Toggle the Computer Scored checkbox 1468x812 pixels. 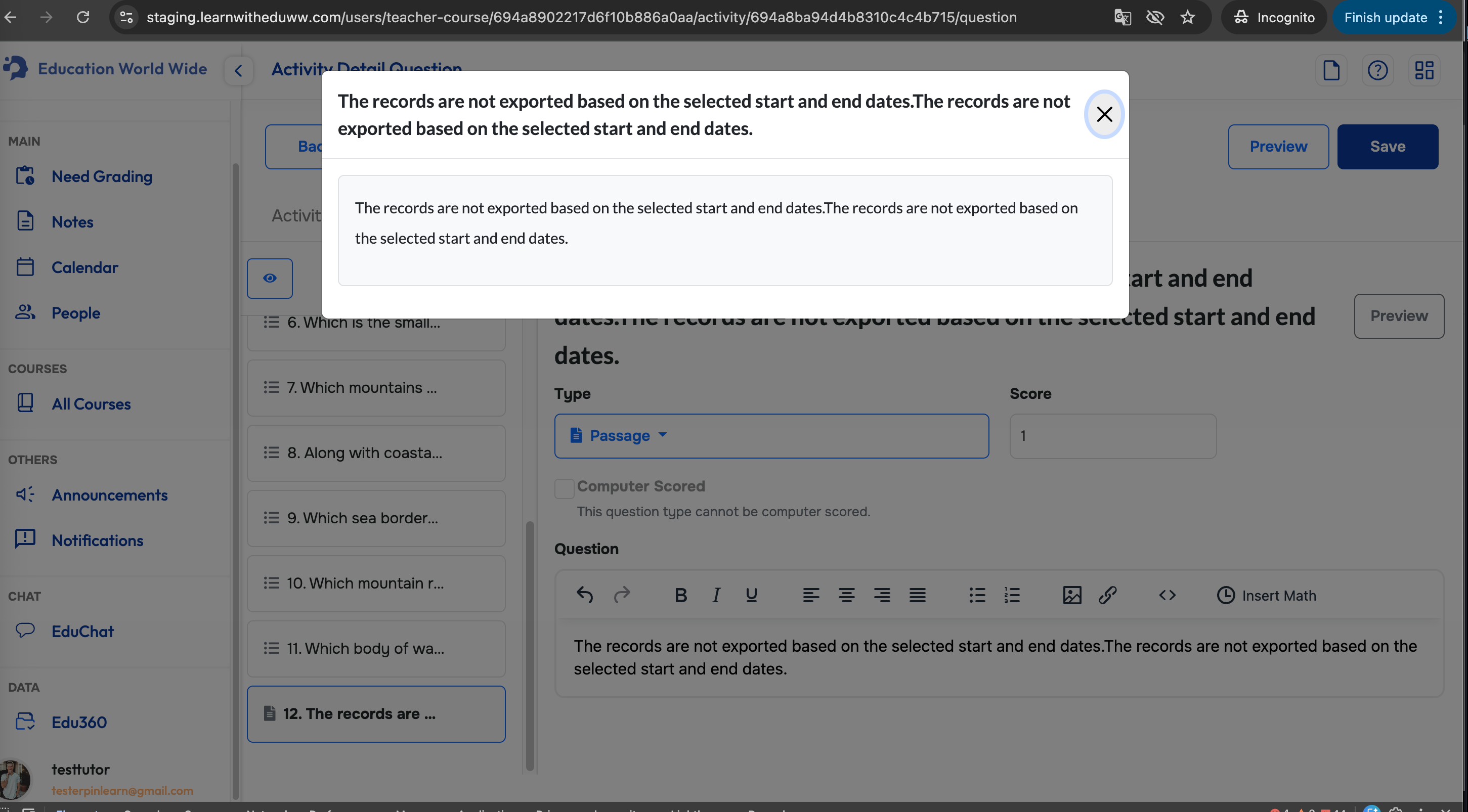pyautogui.click(x=564, y=488)
